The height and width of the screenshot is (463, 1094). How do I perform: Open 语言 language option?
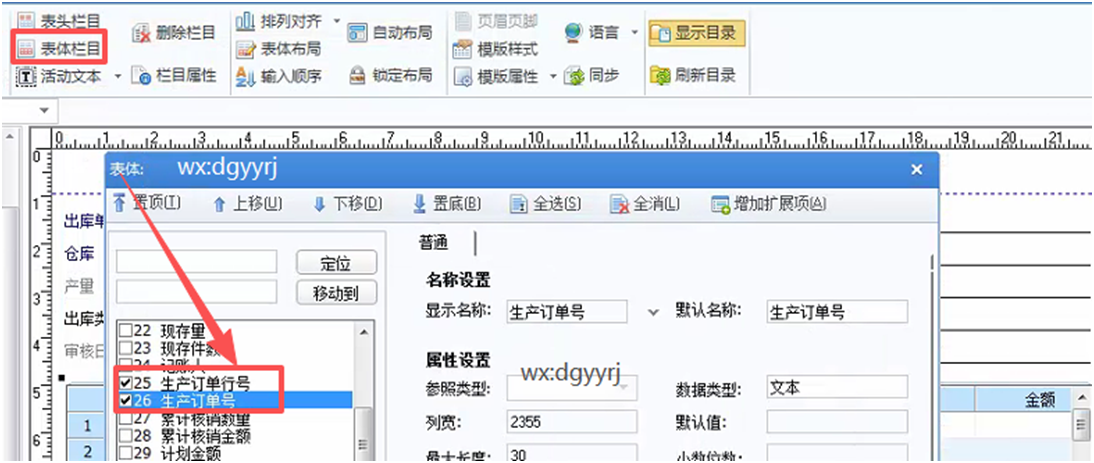pos(593,32)
